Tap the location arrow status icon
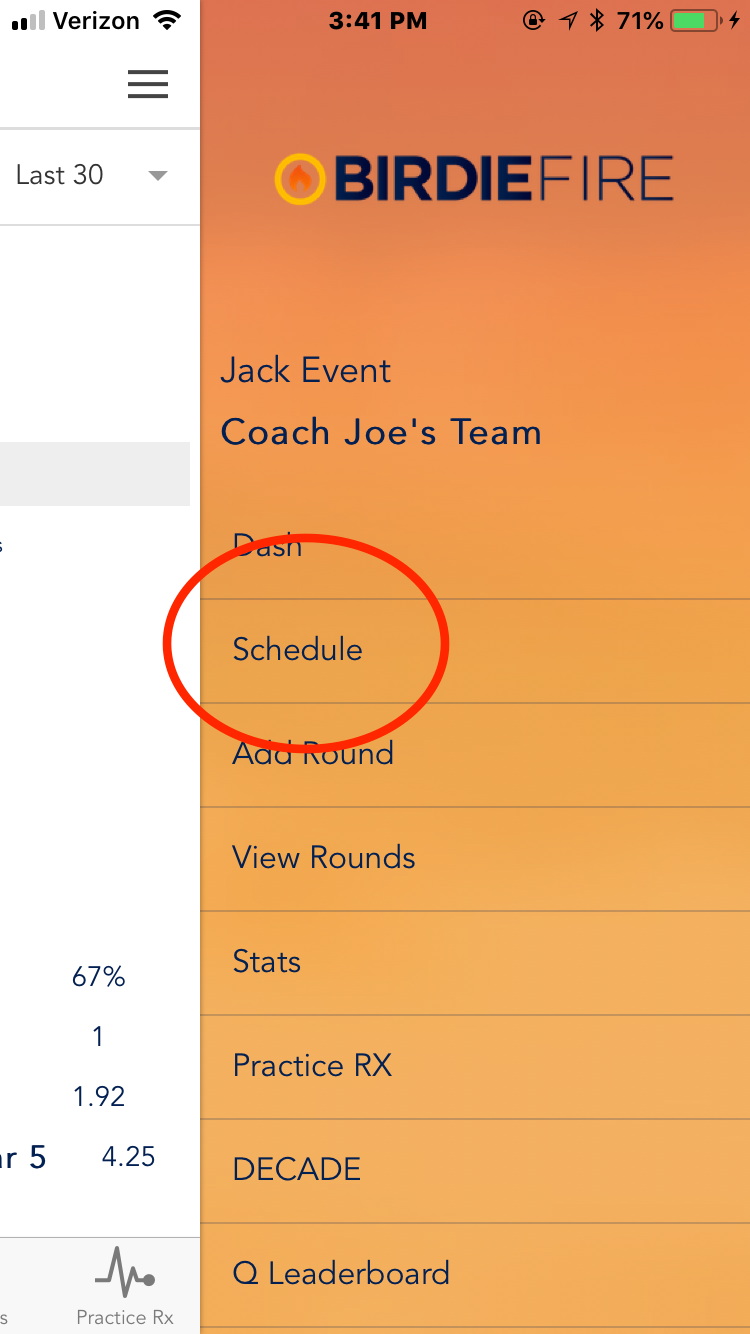750x1334 pixels. pyautogui.click(x=568, y=21)
